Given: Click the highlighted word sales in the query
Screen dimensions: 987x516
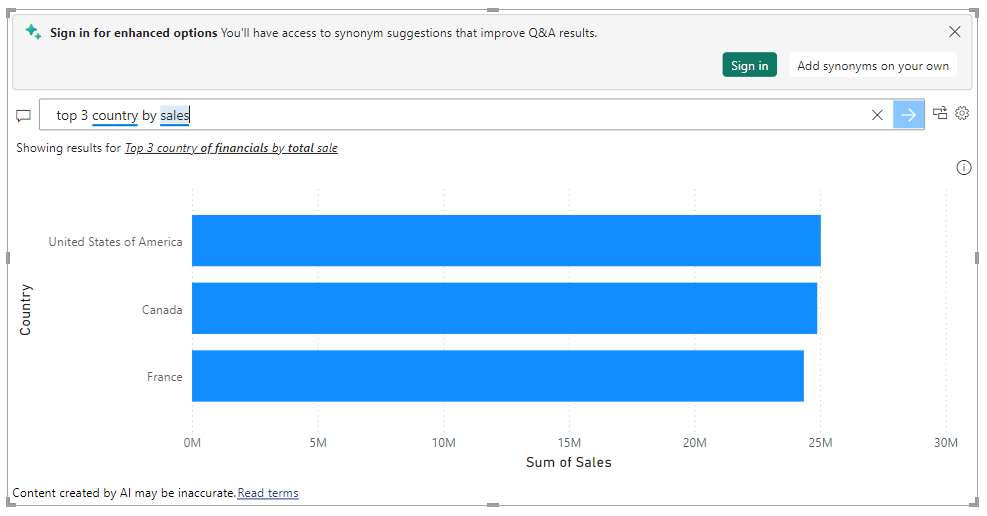Looking at the screenshot, I should pos(174,116).
